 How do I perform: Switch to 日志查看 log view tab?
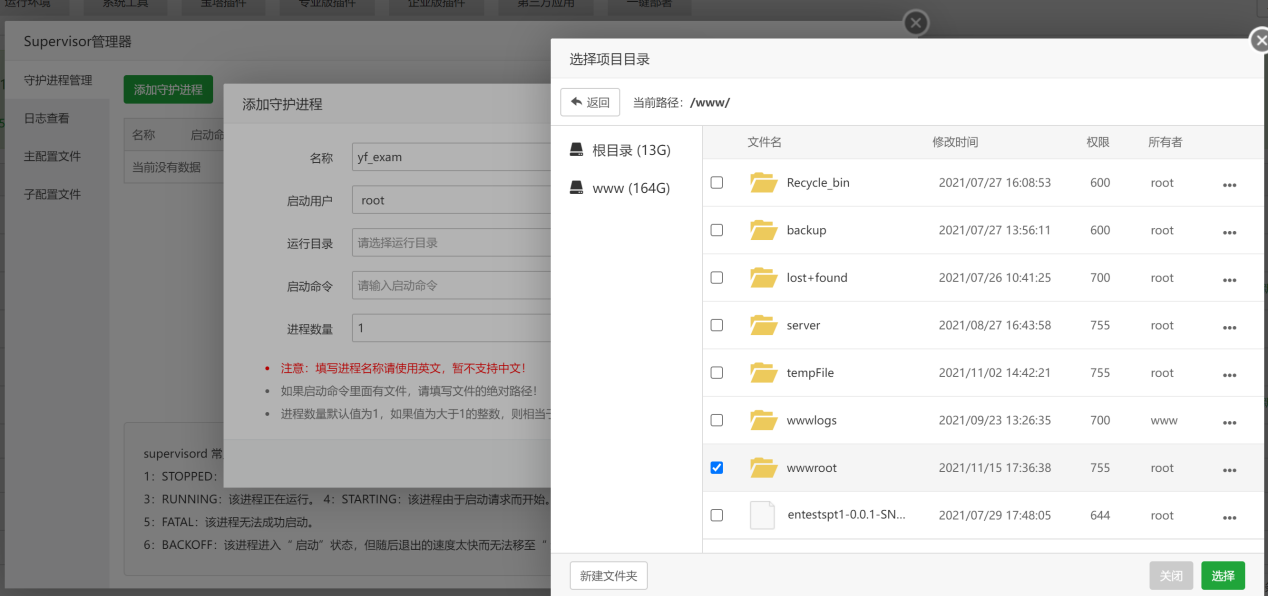click(47, 118)
